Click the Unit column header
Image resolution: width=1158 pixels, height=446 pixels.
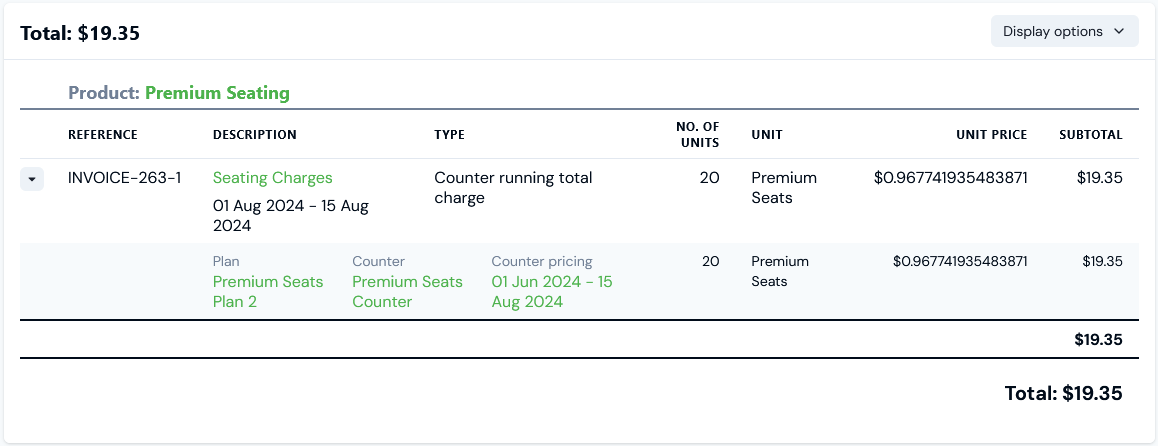(x=767, y=135)
